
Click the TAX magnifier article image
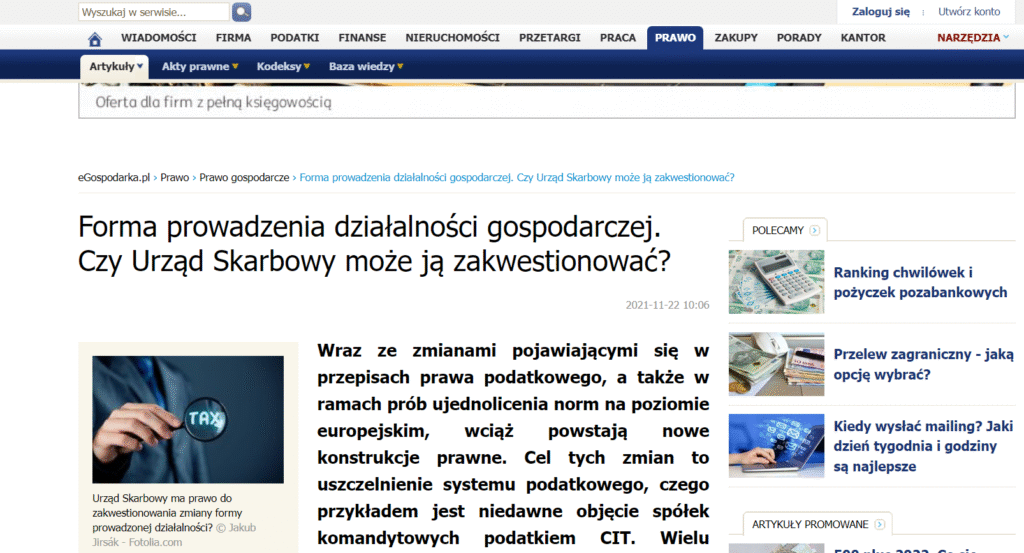[188, 420]
